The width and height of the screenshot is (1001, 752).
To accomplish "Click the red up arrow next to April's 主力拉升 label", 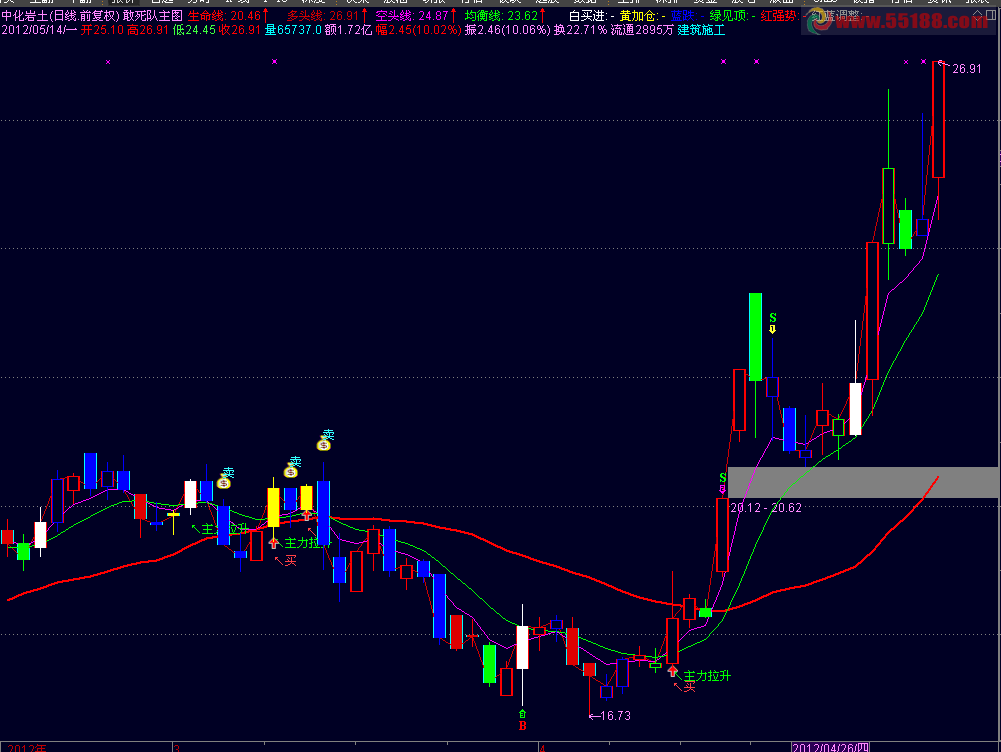I will pyautogui.click(x=672, y=671).
